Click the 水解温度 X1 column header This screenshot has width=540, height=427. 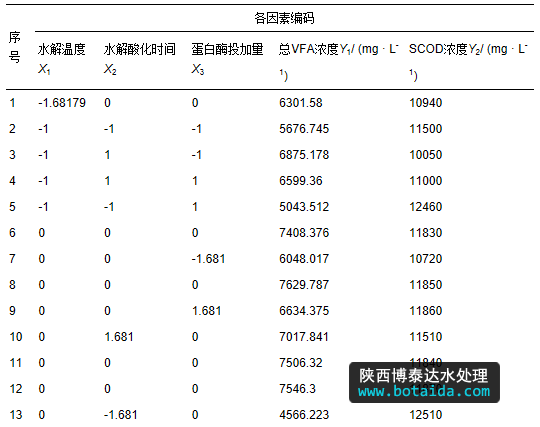[x=62, y=59]
